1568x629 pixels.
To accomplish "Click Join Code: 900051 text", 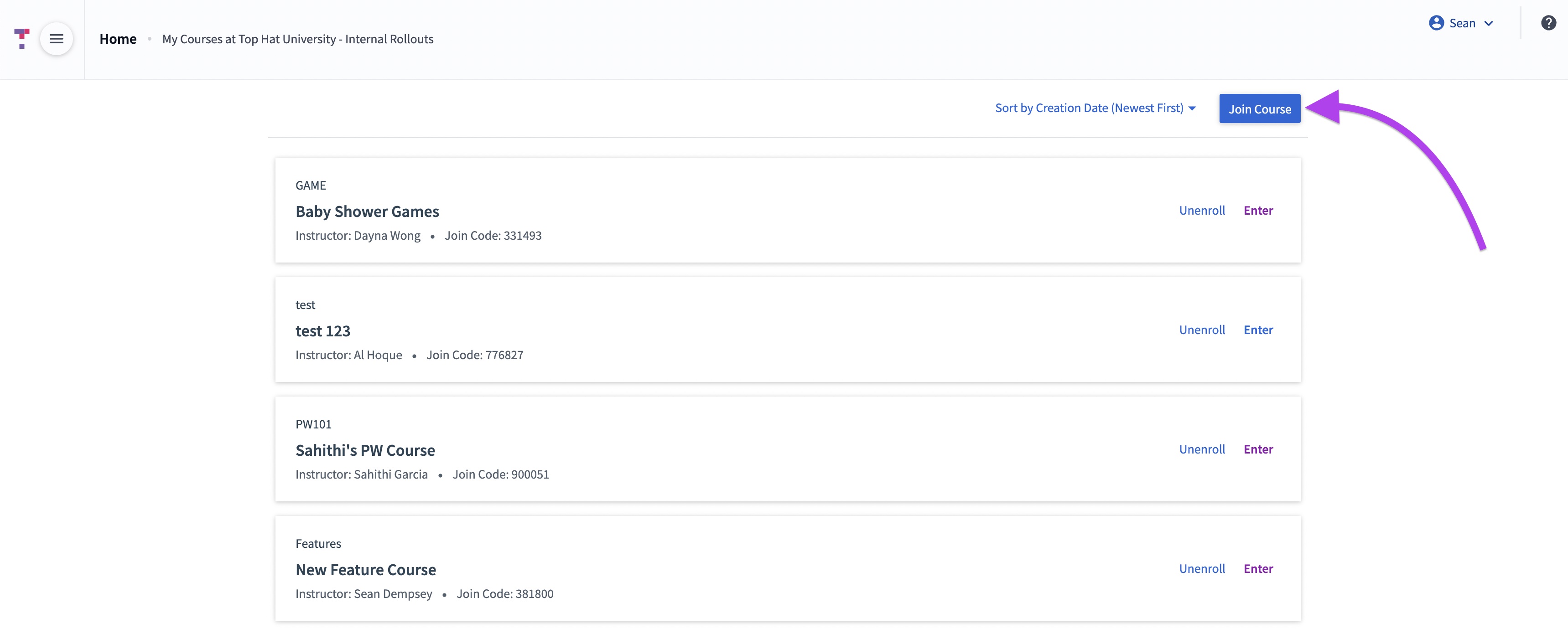I will point(500,474).
